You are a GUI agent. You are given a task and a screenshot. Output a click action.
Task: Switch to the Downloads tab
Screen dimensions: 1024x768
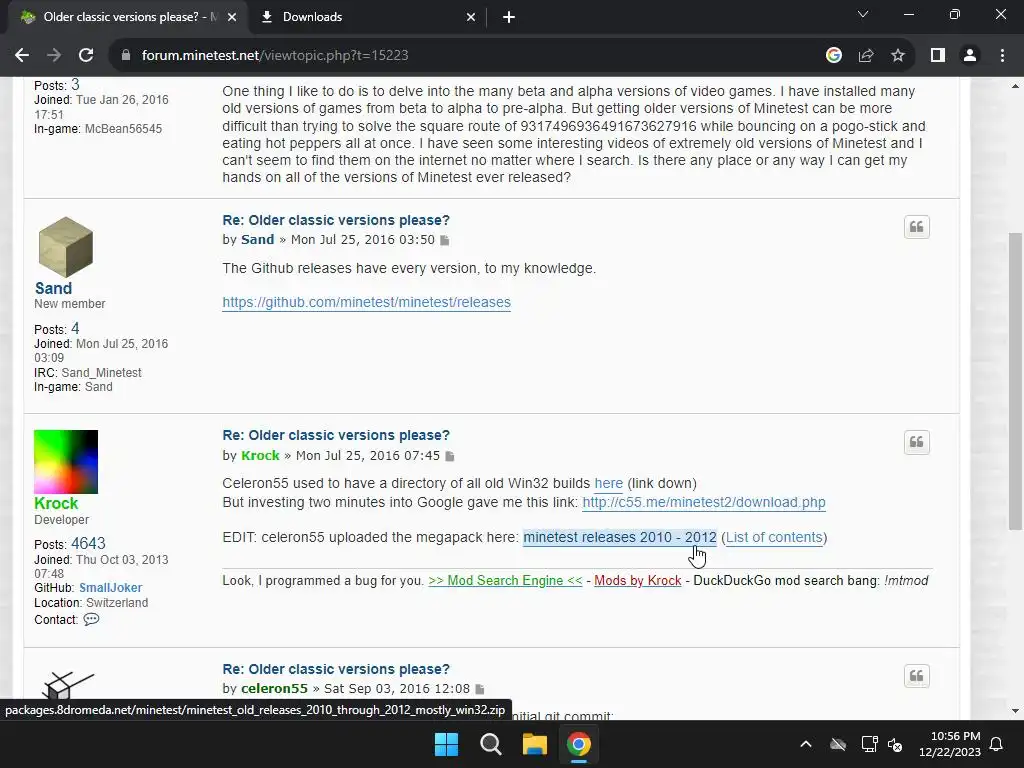point(367,17)
